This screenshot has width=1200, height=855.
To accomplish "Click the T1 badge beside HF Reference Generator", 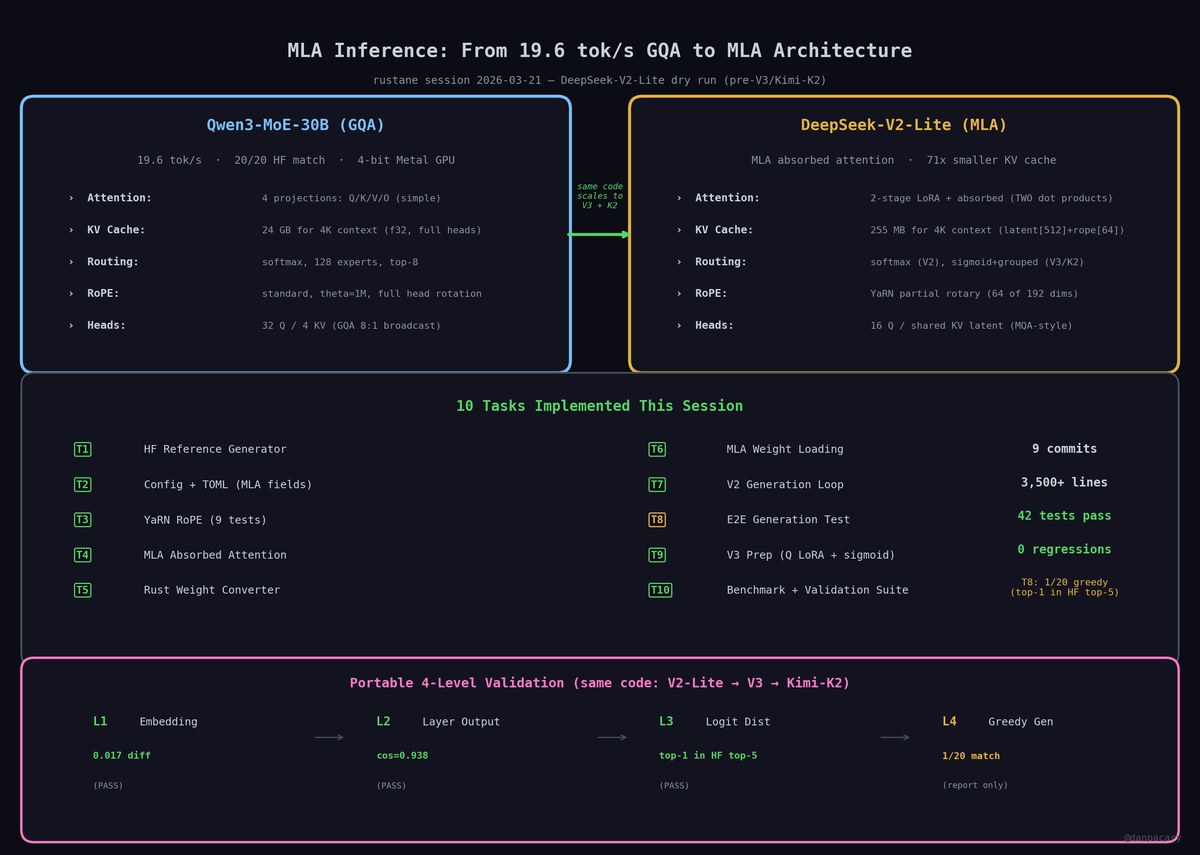I will [x=82, y=449].
